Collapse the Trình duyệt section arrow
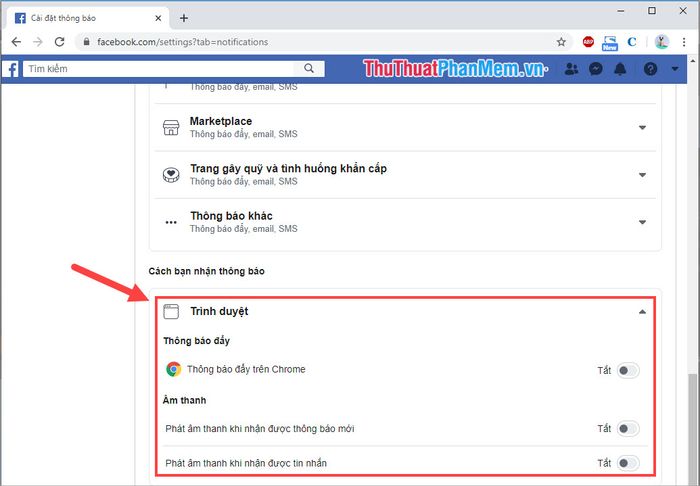This screenshot has width=700, height=486. pyautogui.click(x=642, y=312)
